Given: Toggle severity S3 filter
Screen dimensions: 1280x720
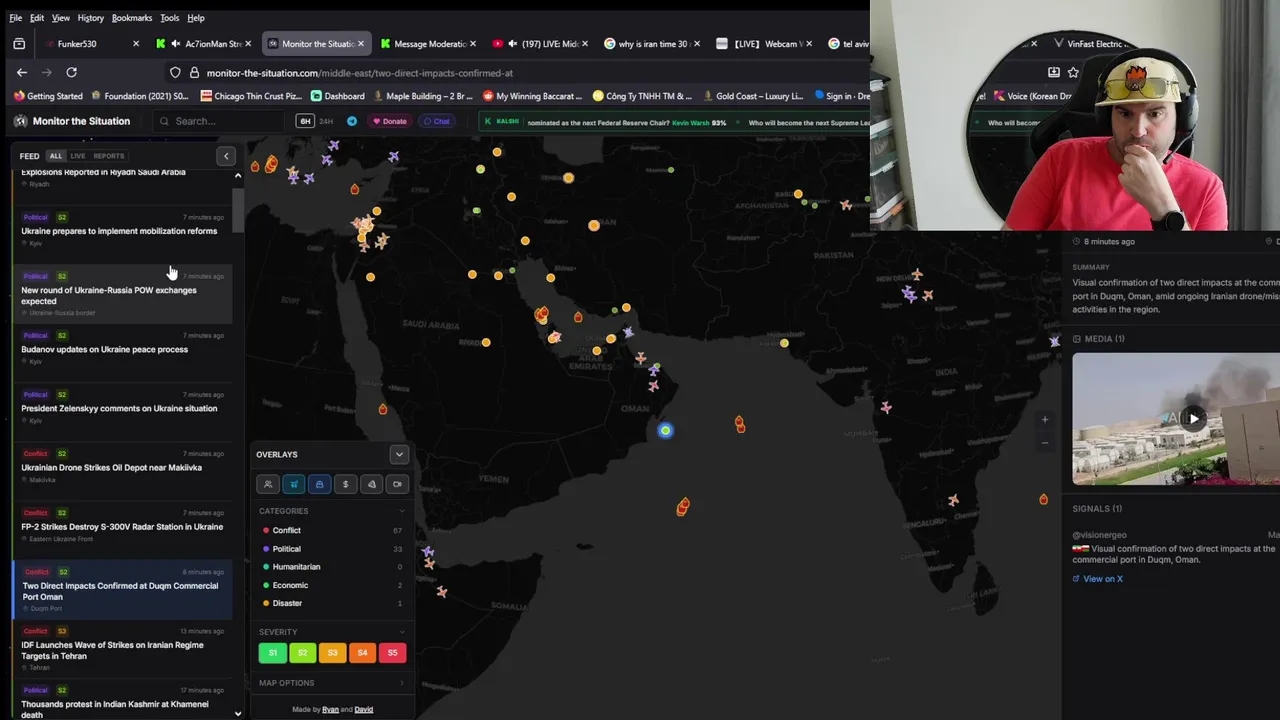Looking at the screenshot, I should pos(332,653).
